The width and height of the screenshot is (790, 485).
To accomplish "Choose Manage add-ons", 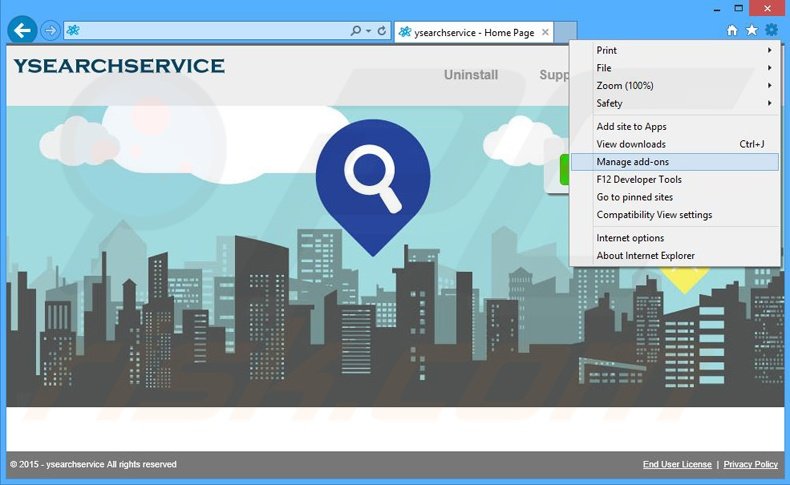I will click(x=675, y=162).
